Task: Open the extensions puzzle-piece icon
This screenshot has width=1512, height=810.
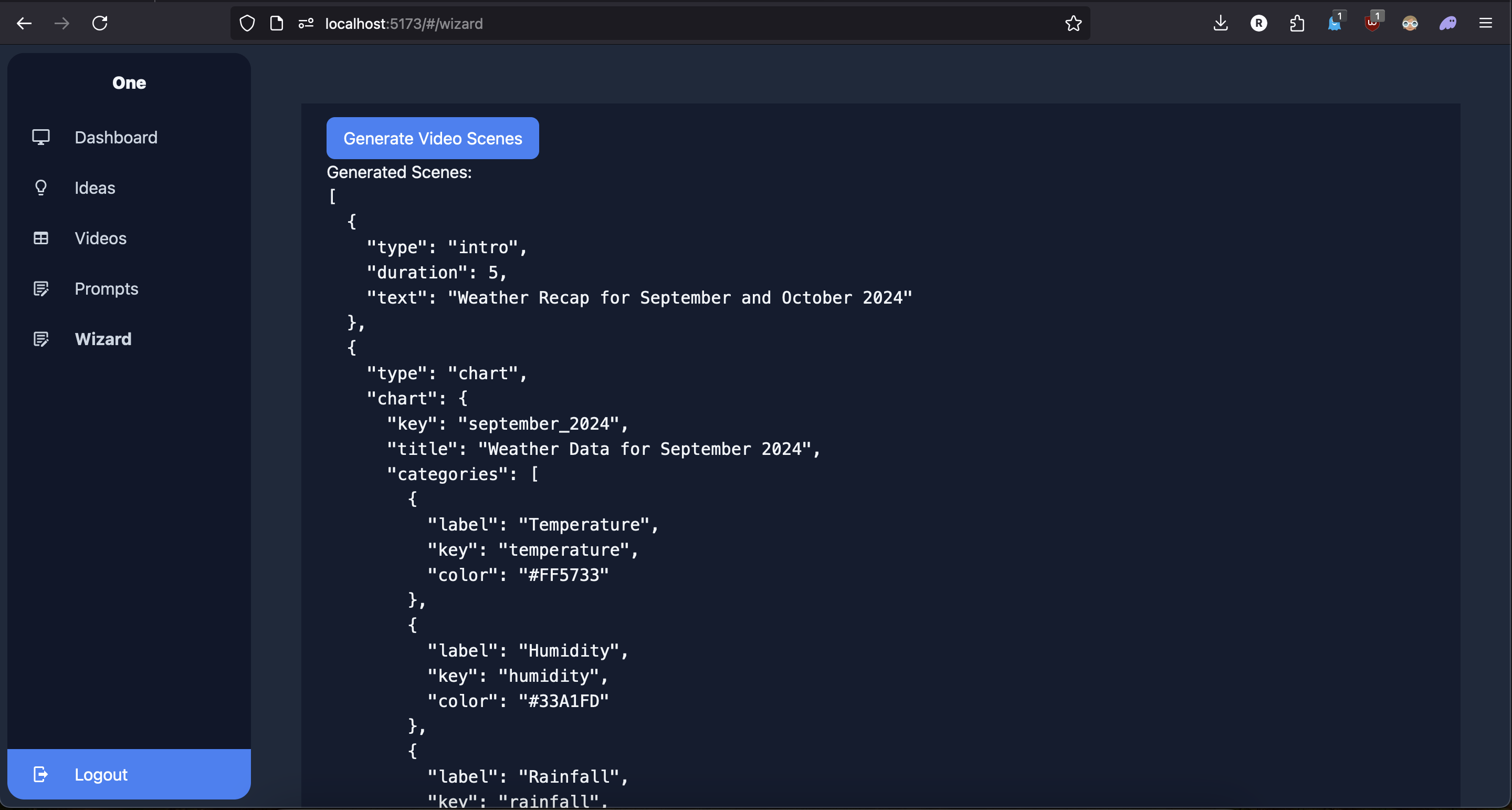Action: 1297,24
